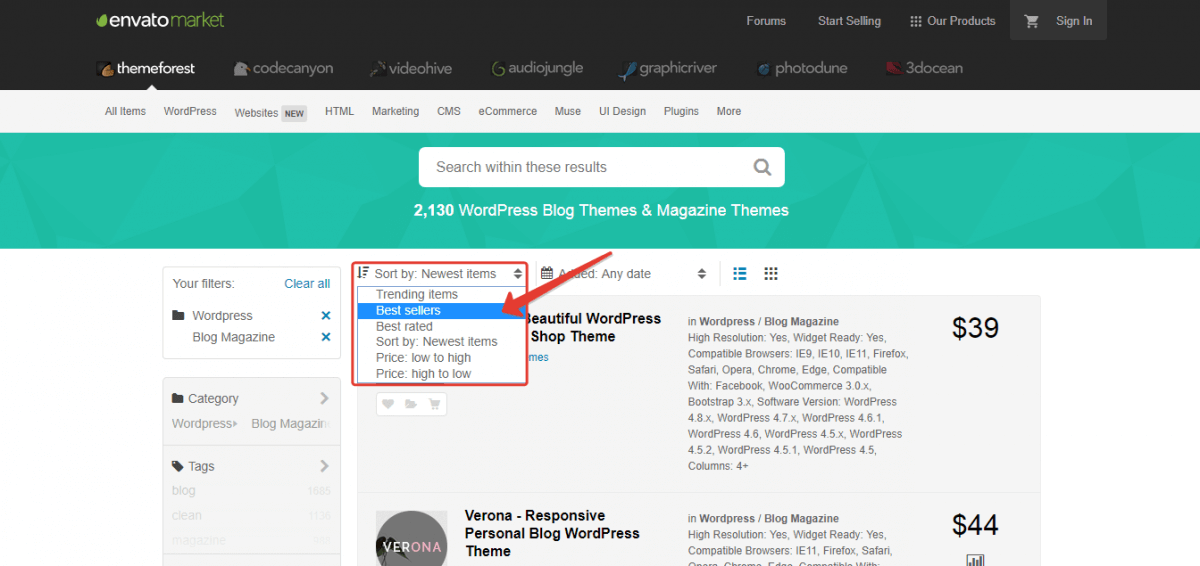The width and height of the screenshot is (1200, 566).
Task: Go to UI Design category
Action: click(x=623, y=111)
